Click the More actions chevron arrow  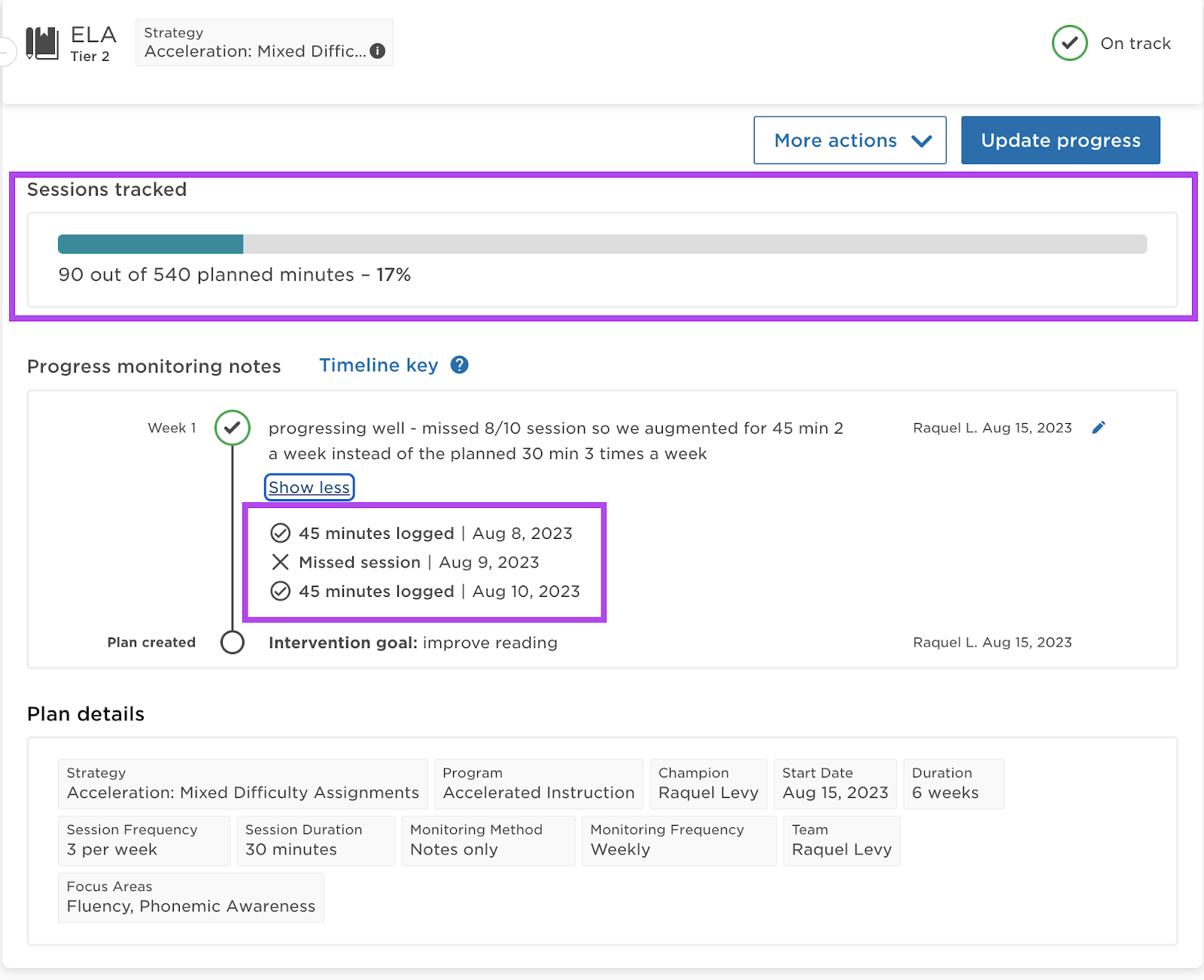click(921, 141)
